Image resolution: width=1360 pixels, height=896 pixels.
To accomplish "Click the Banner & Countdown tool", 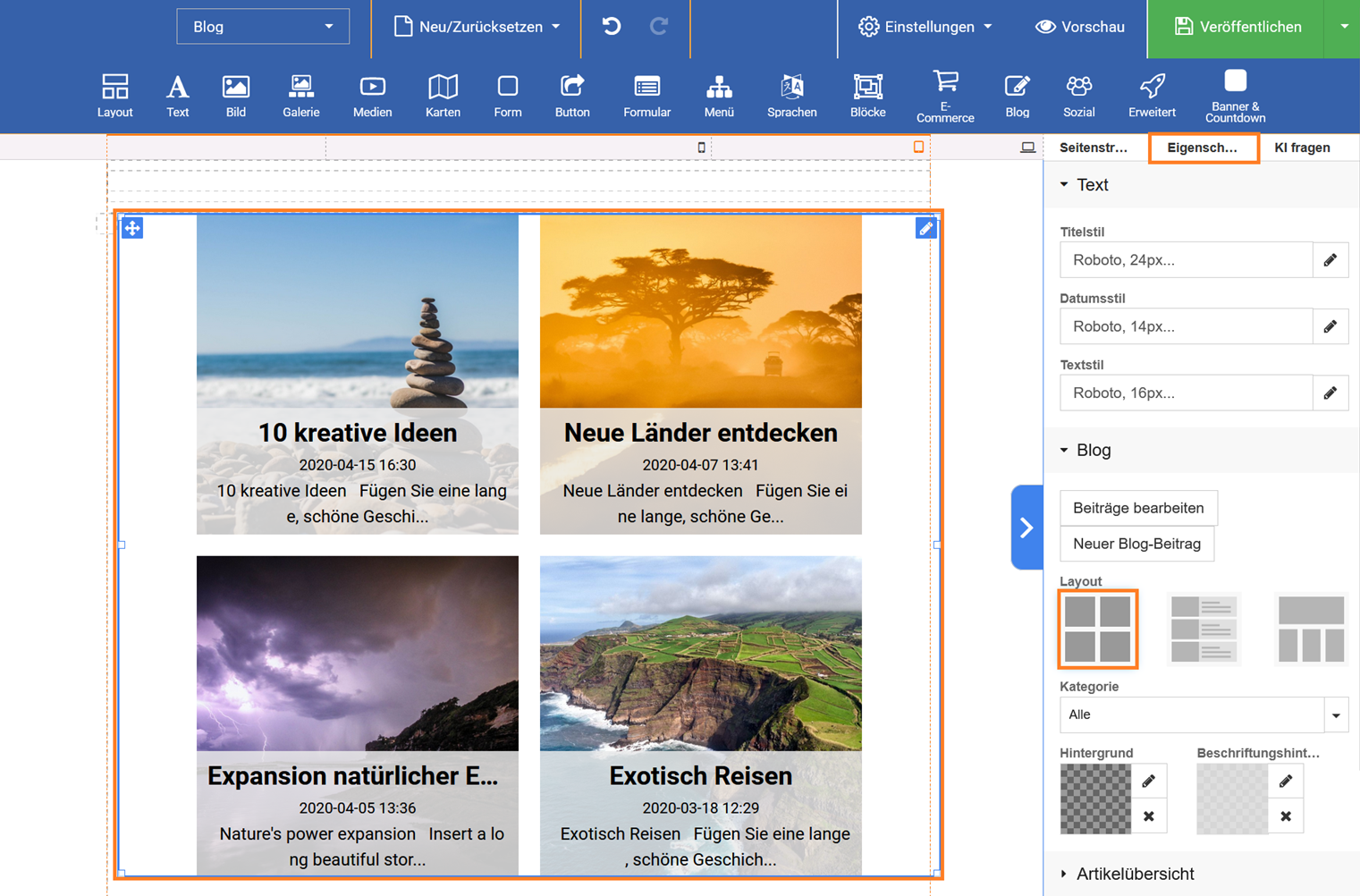I will pos(1235,96).
